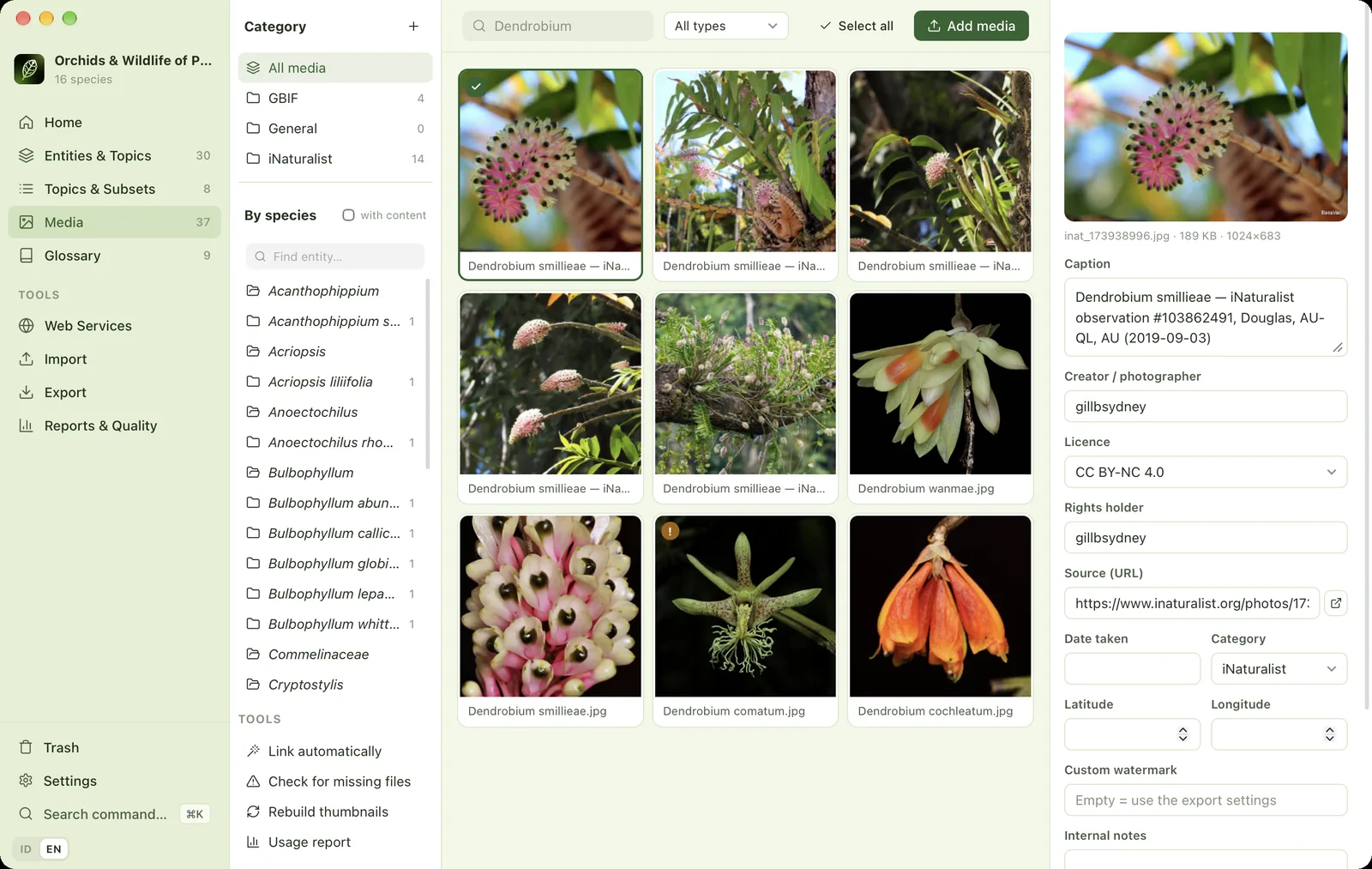Screen dimensions: 1372x869
Task: Open the Usage report
Action: (334, 842)
